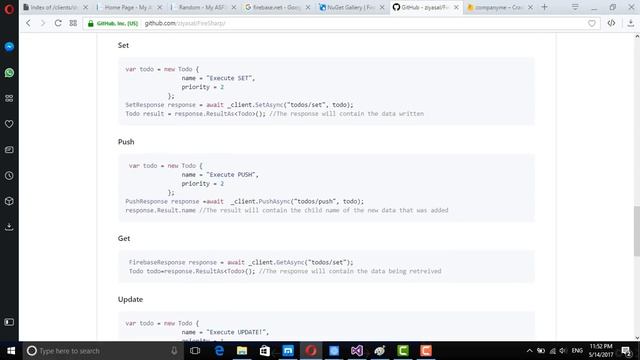Click the page vertical scrollbar thumb
Image resolution: width=640 pixels, height=360 pixels.
pos(637,231)
